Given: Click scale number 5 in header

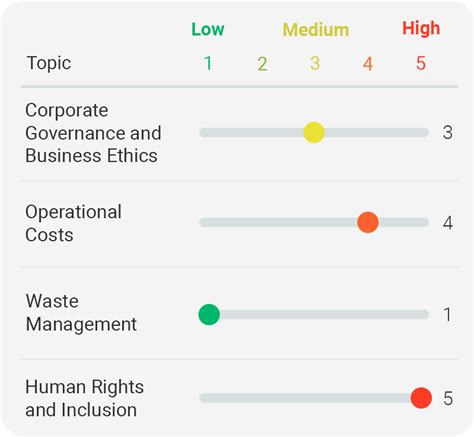Looking at the screenshot, I should 421,63.
